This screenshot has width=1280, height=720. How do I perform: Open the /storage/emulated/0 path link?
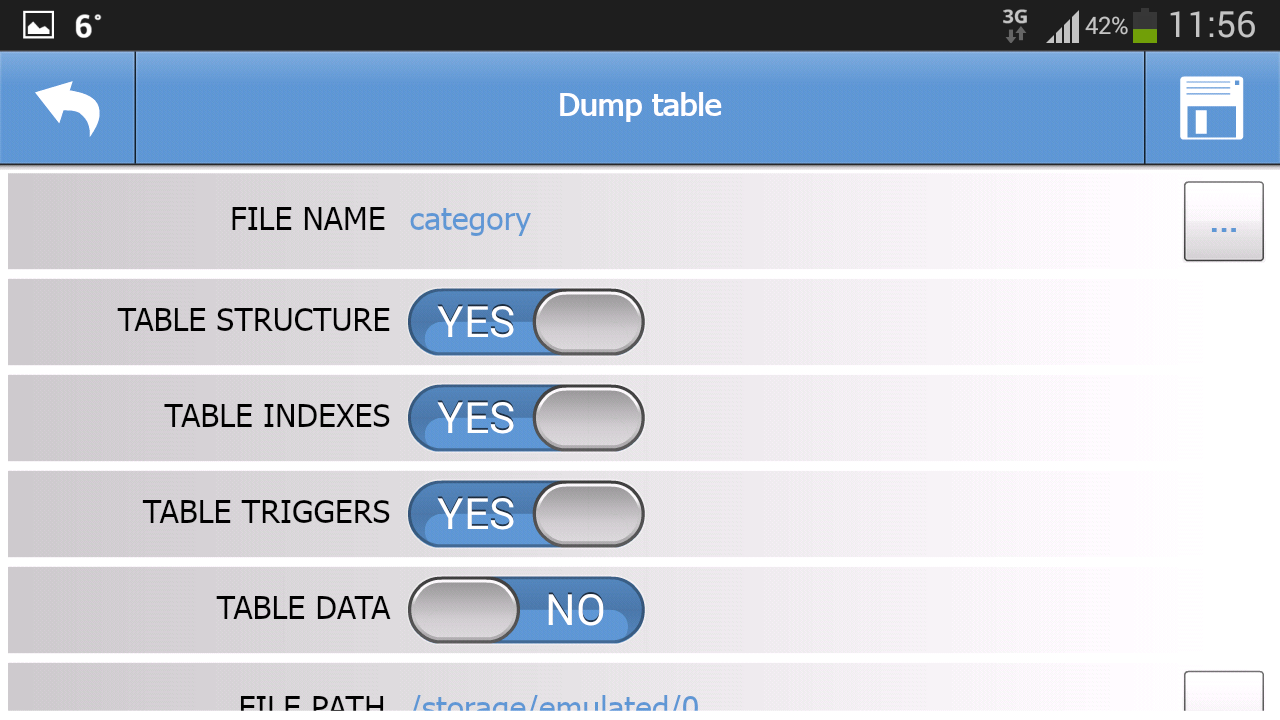(557, 705)
